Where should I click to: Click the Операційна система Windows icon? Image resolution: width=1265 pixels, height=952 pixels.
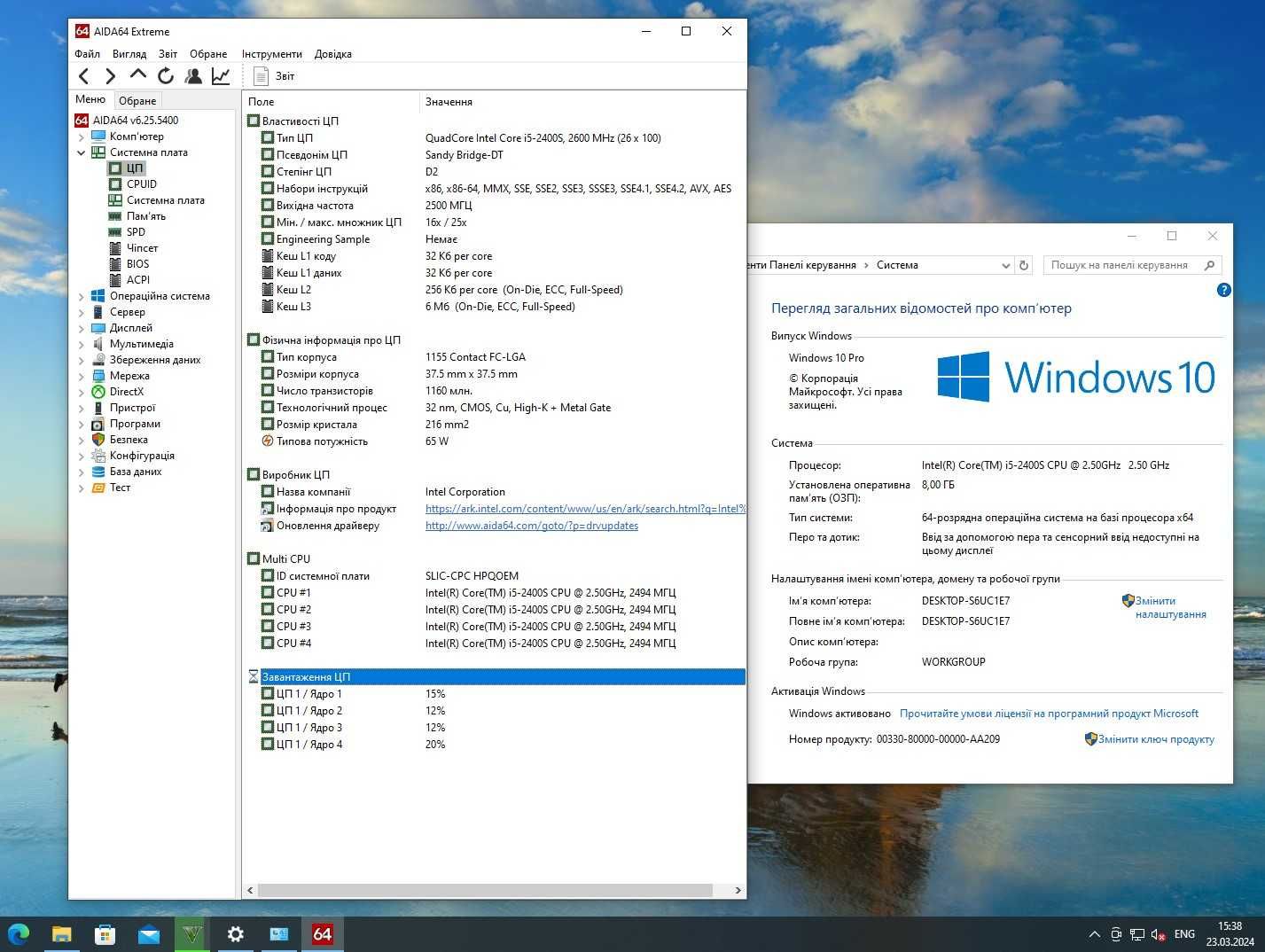coord(98,296)
